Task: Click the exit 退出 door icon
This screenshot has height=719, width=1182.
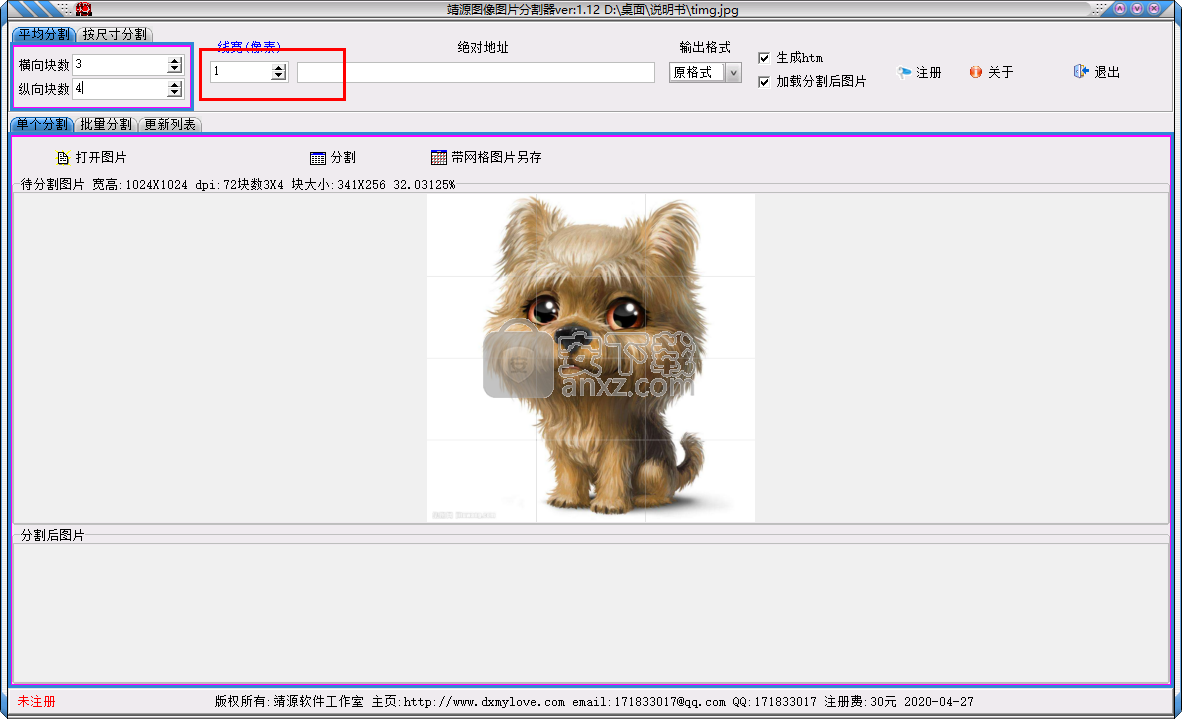Action: point(1081,72)
